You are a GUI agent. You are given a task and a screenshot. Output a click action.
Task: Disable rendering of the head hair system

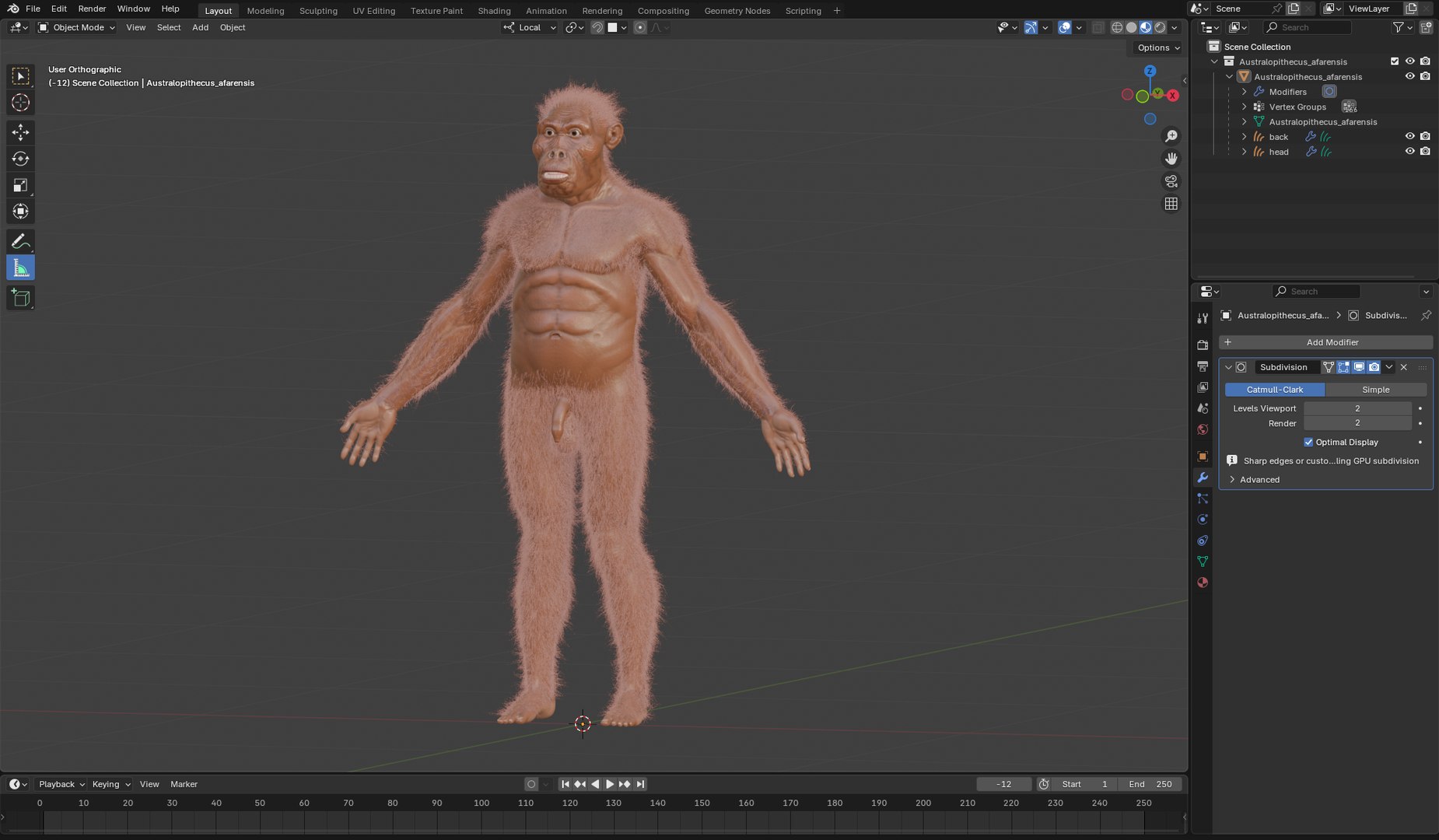click(x=1425, y=152)
